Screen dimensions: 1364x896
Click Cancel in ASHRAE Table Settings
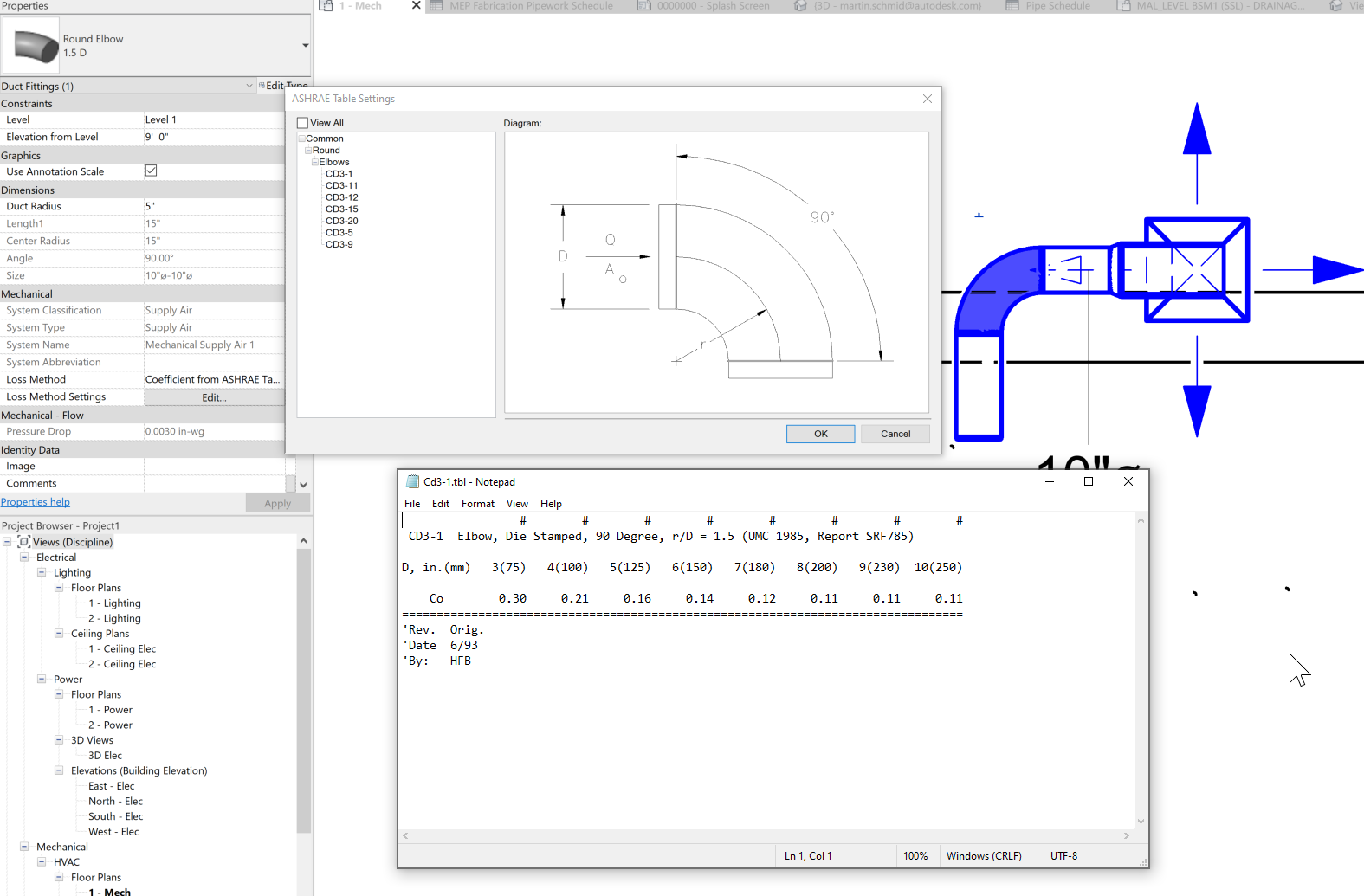click(895, 434)
